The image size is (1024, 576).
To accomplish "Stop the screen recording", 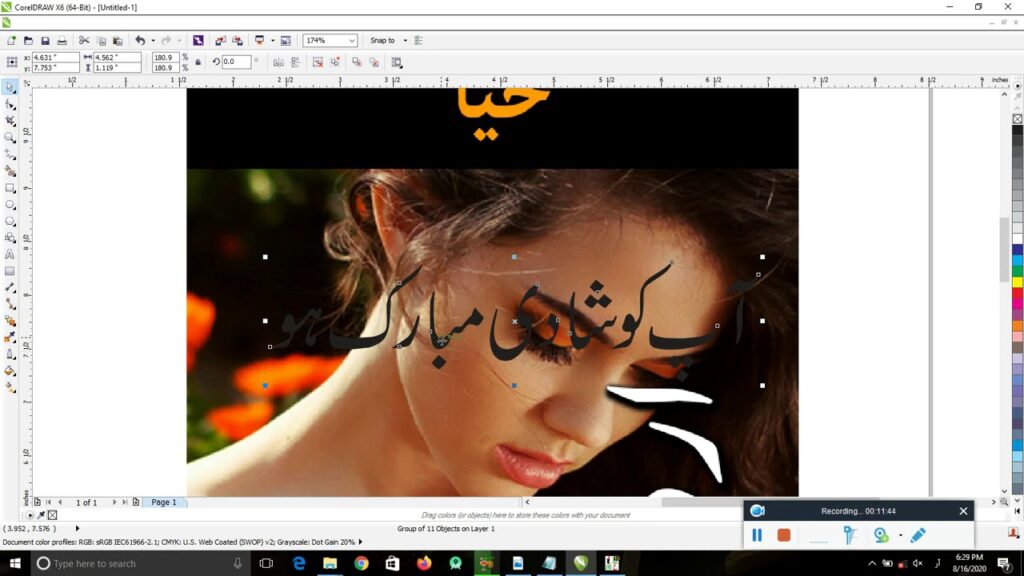I will tap(784, 536).
